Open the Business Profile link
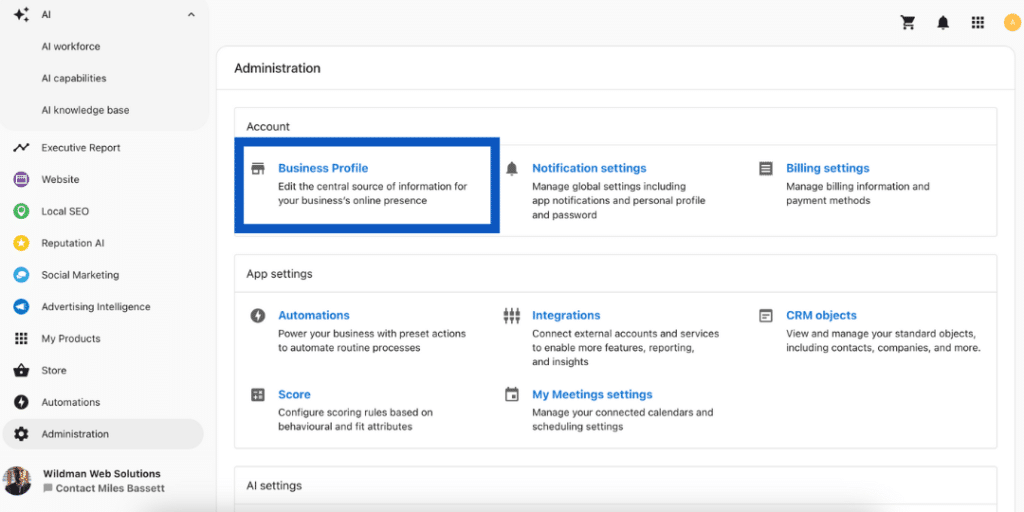 [323, 168]
